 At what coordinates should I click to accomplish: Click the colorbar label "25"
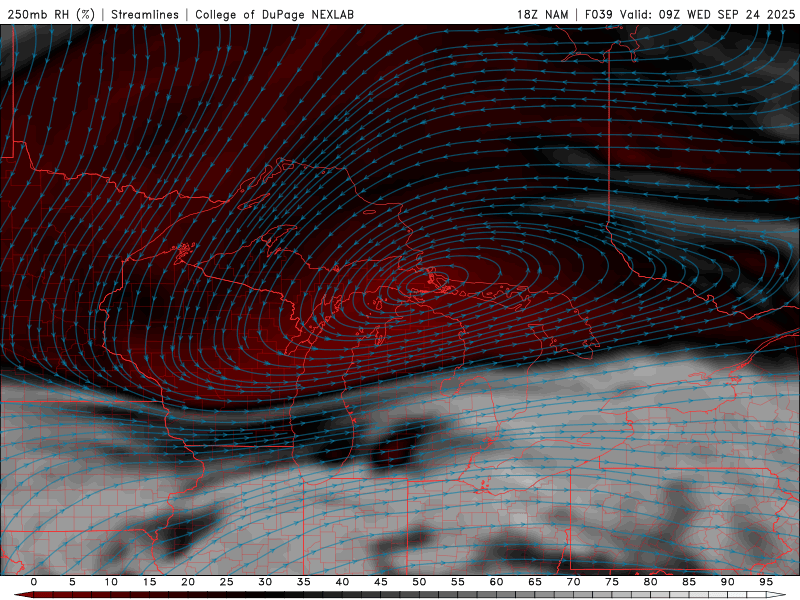click(x=227, y=582)
